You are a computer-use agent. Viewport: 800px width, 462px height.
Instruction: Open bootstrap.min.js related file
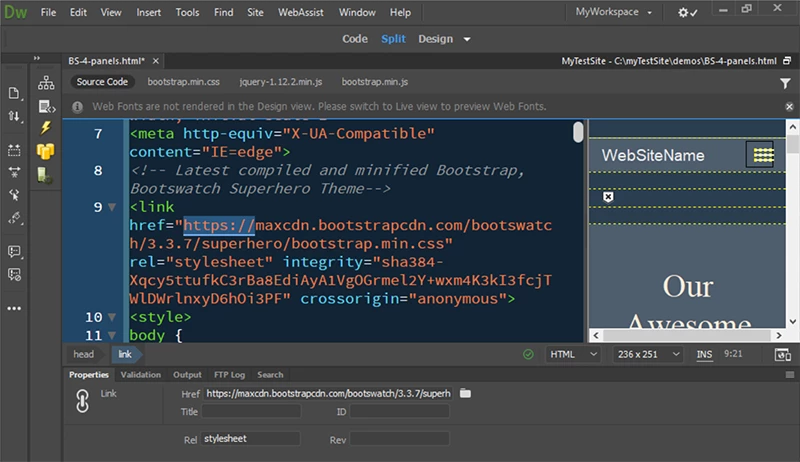[x=375, y=82]
